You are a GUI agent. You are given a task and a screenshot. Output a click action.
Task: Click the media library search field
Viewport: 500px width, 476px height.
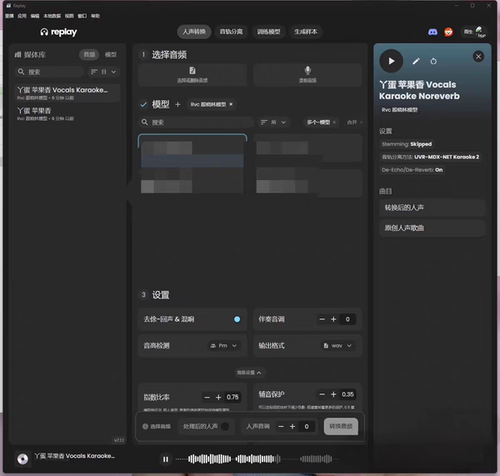50,72
